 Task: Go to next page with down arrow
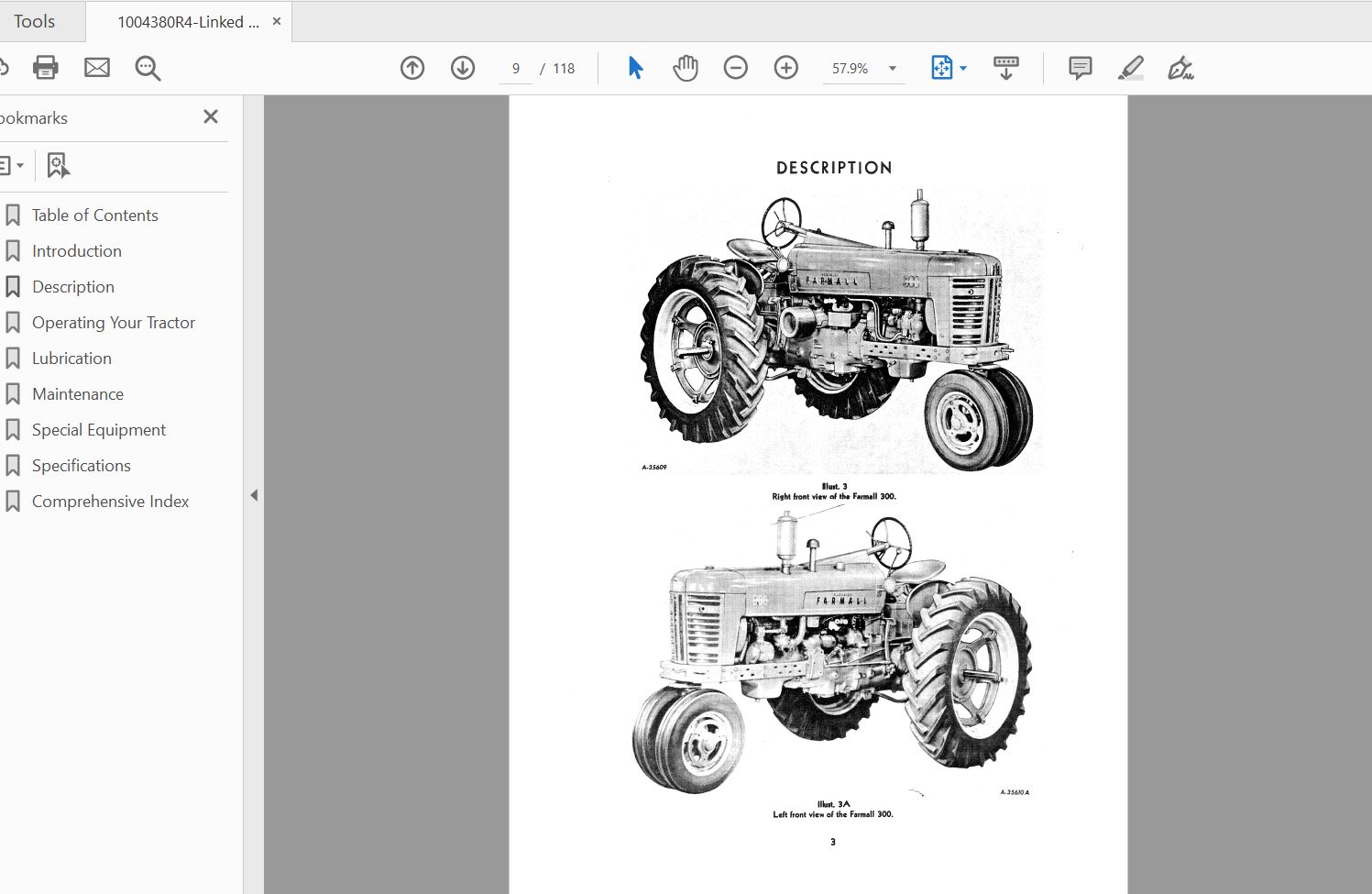(462, 67)
